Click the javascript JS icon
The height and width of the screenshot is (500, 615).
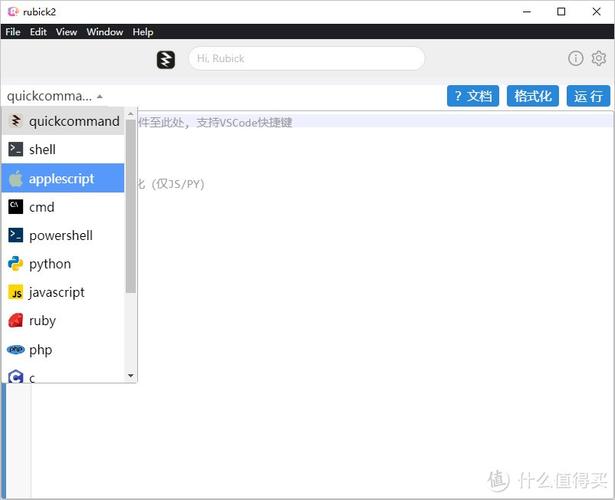tap(16, 292)
